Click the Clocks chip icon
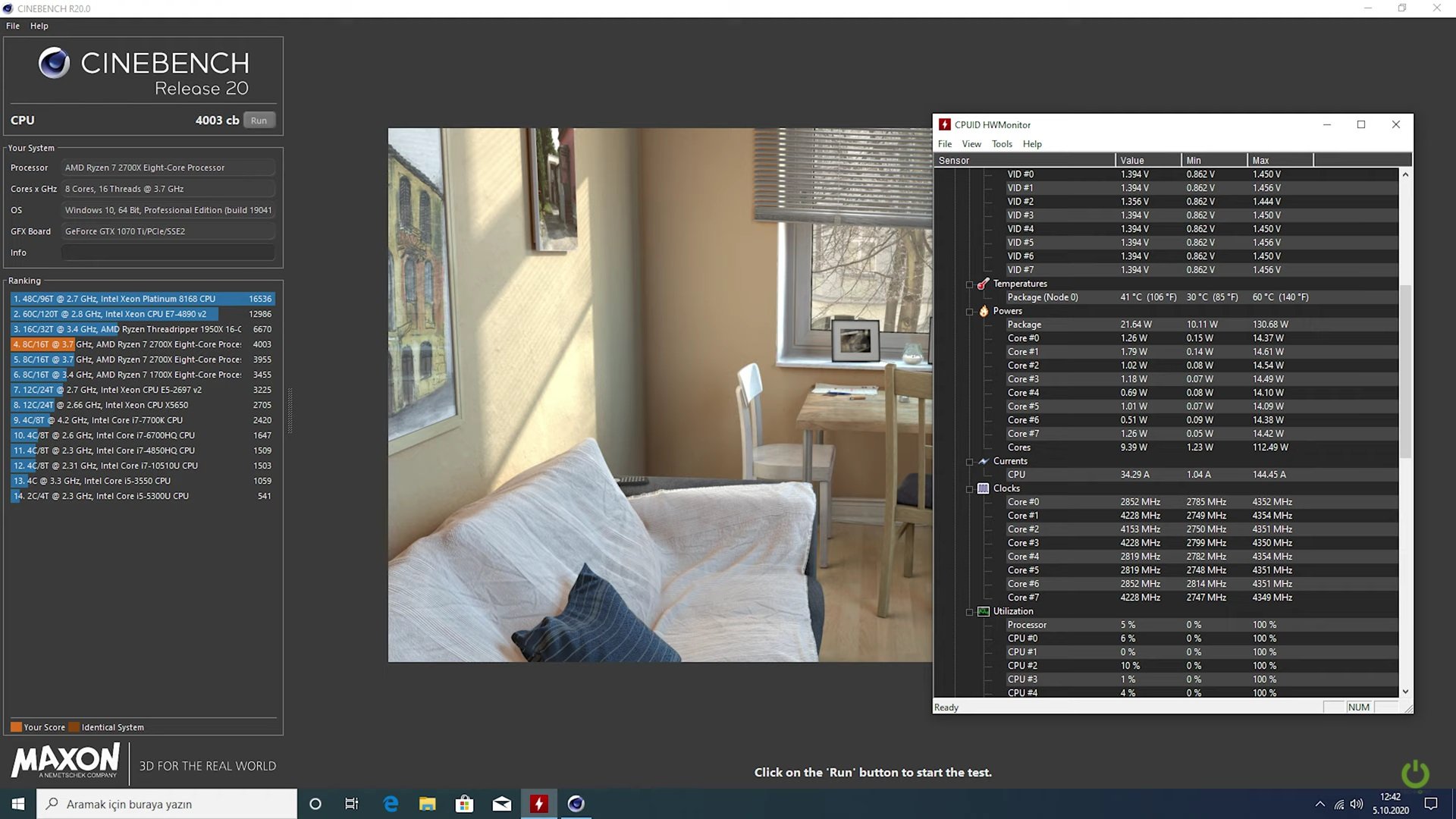 pyautogui.click(x=984, y=488)
